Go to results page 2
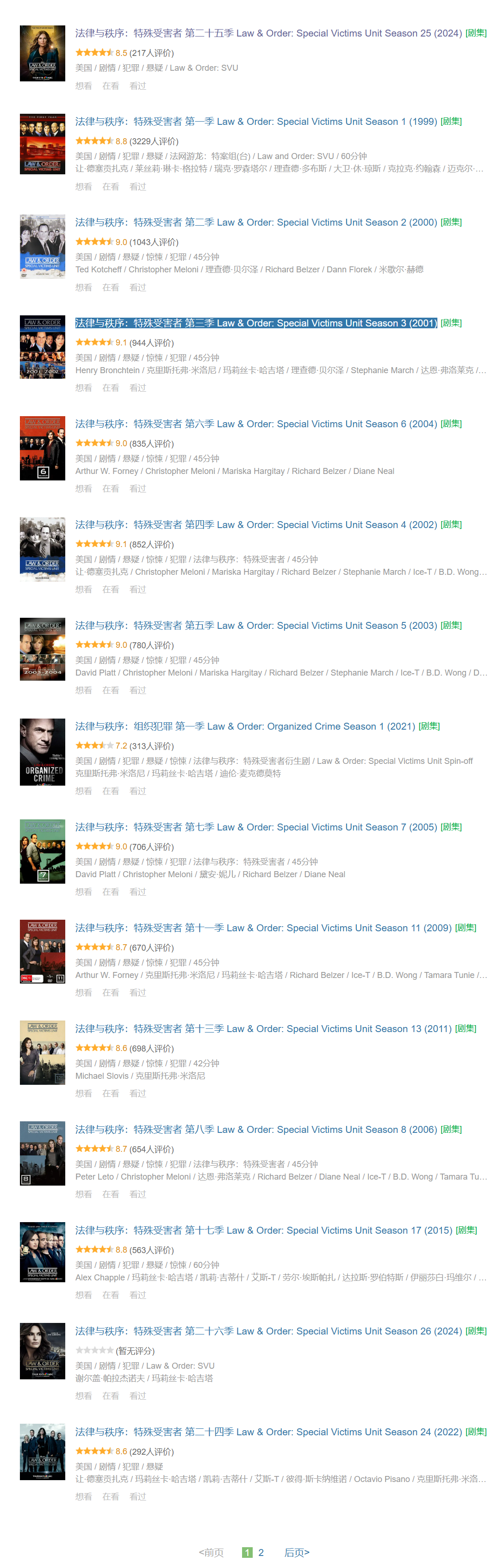Screen dimensions: 498x1568 pos(261,1552)
